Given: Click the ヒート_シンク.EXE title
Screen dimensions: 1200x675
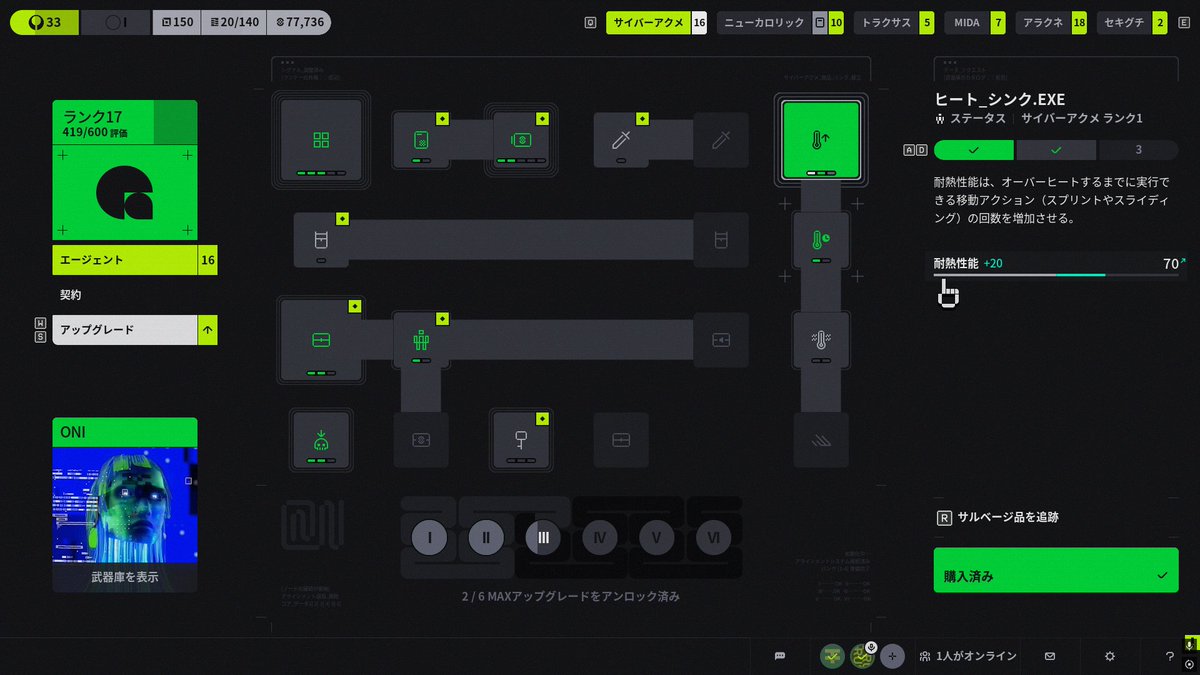Looking at the screenshot, I should pos(1000,99).
